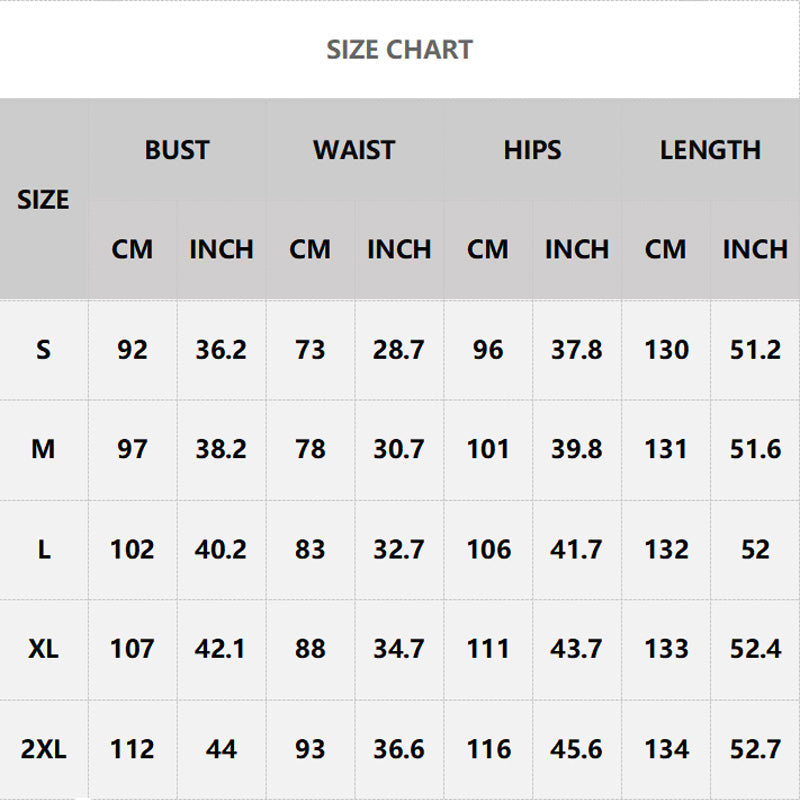Click the INCH subheader under LENGTH
This screenshot has height=800, width=800.
point(755,250)
